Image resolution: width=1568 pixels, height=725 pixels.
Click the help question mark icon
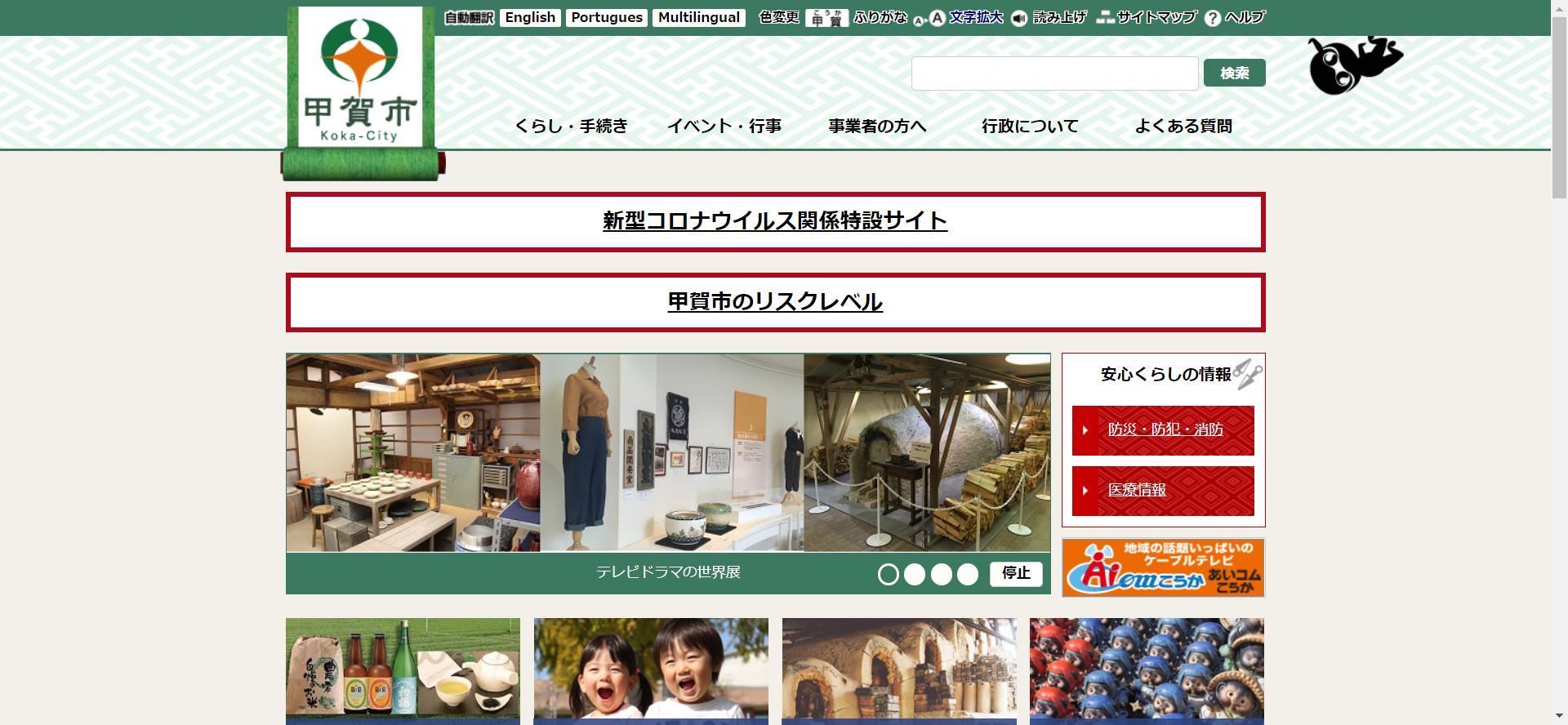(1213, 18)
